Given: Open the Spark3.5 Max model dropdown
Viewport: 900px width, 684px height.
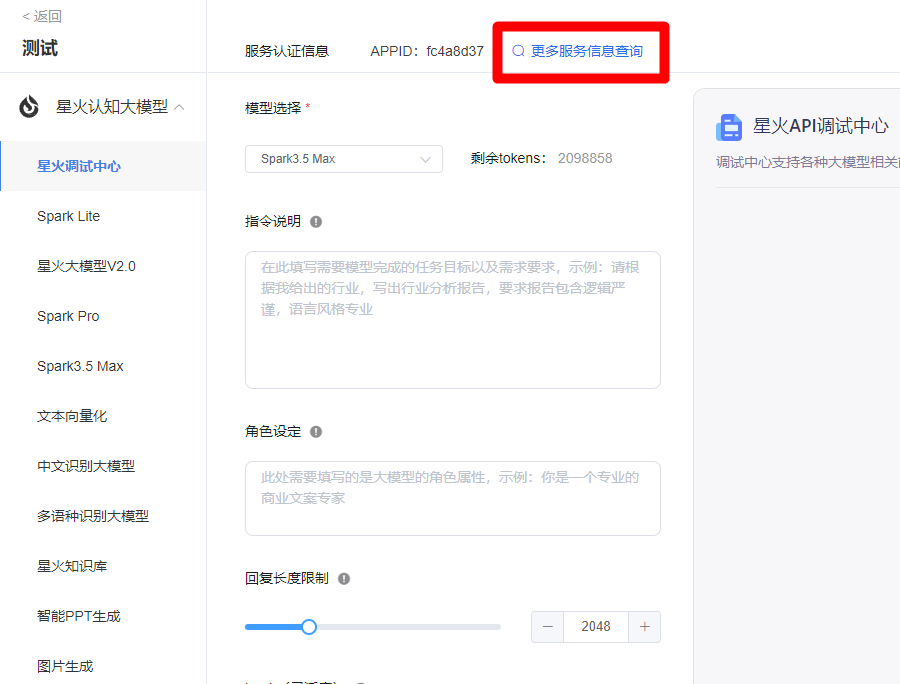Looking at the screenshot, I should pos(344,159).
